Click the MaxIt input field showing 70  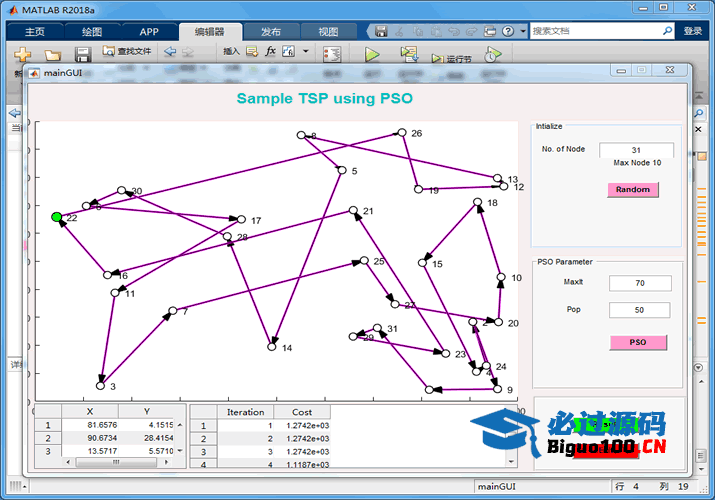tap(640, 283)
